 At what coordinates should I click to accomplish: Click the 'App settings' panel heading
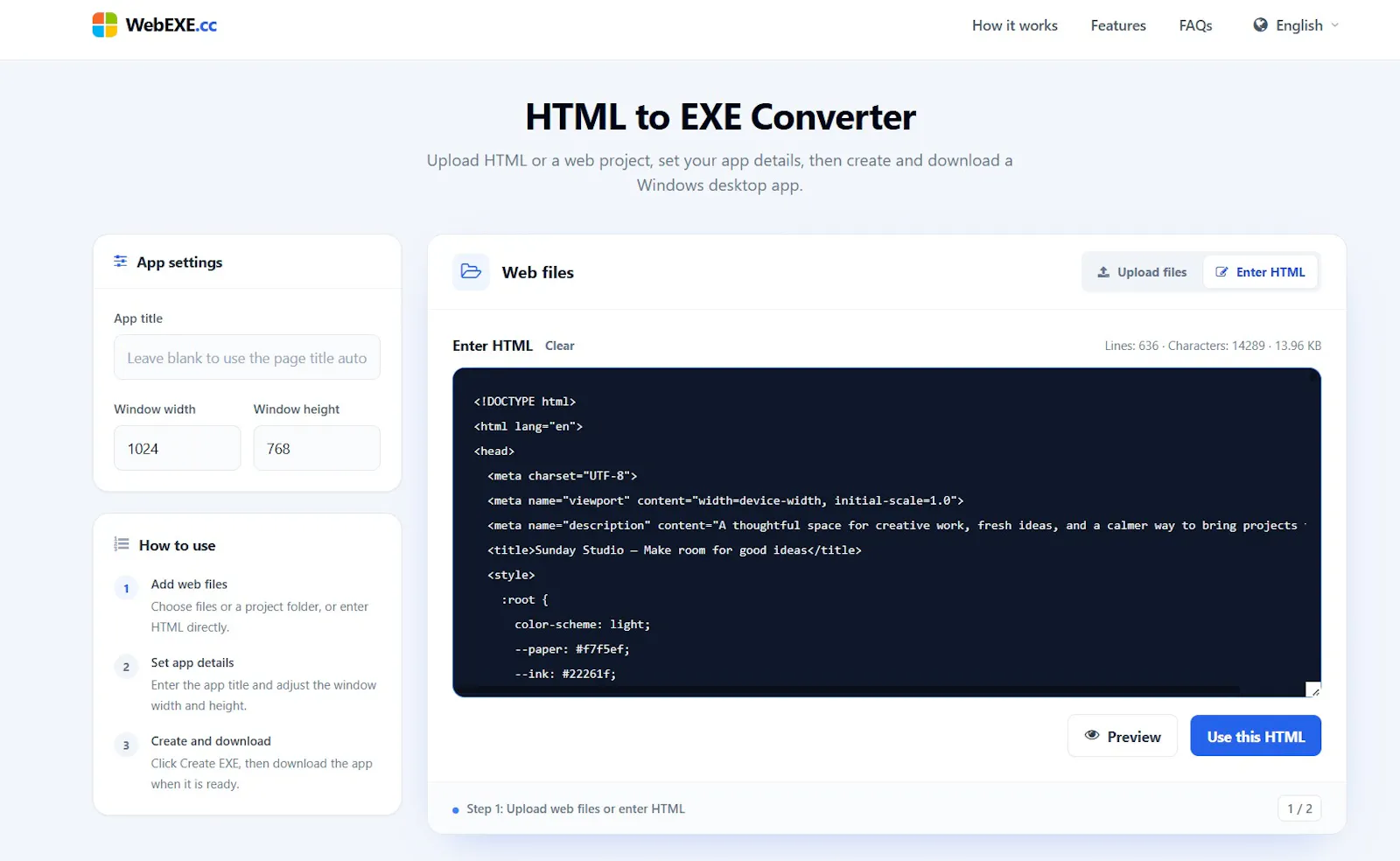pos(179,262)
